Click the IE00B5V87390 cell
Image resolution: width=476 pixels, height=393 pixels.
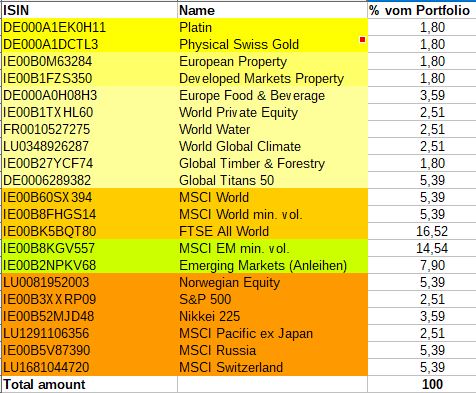[x=89, y=350]
